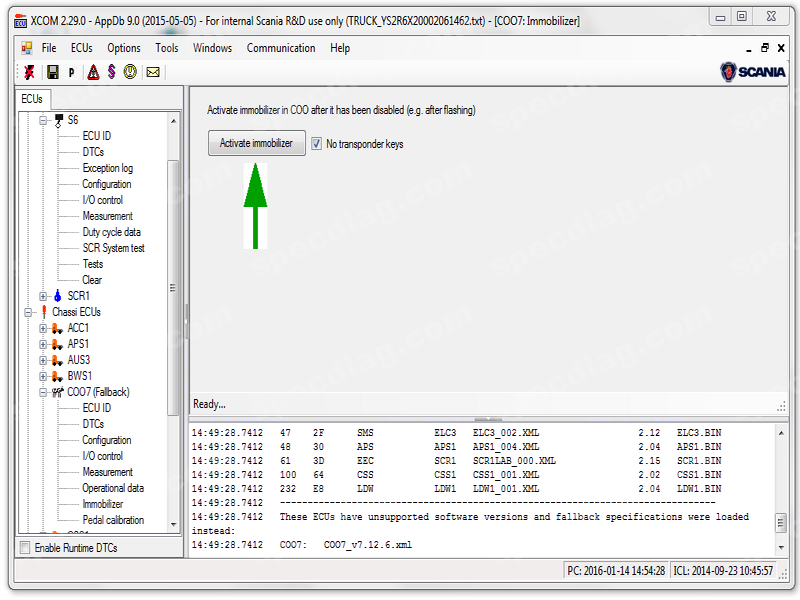Click the floppy disk save icon
The width and height of the screenshot is (800, 600).
pyautogui.click(x=52, y=72)
